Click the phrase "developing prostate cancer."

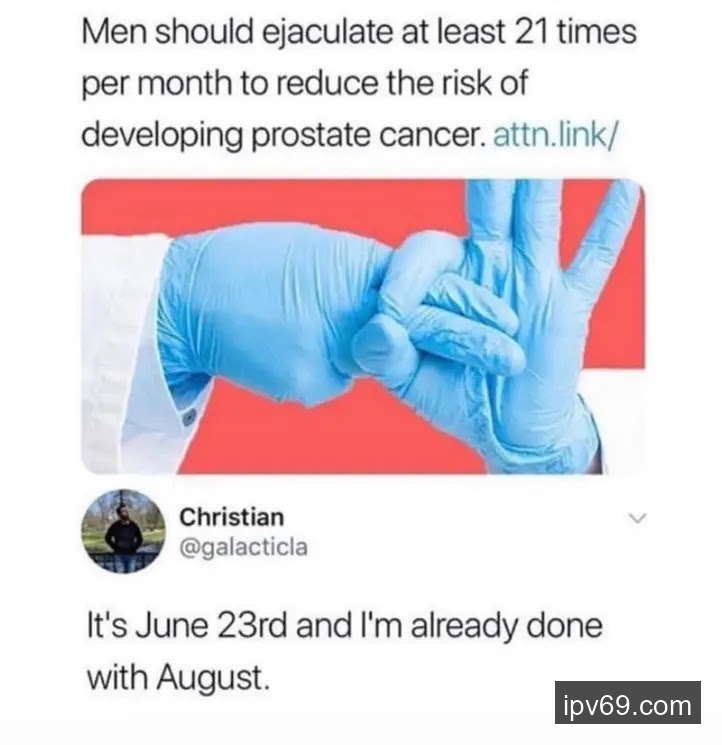pyautogui.click(x=284, y=135)
